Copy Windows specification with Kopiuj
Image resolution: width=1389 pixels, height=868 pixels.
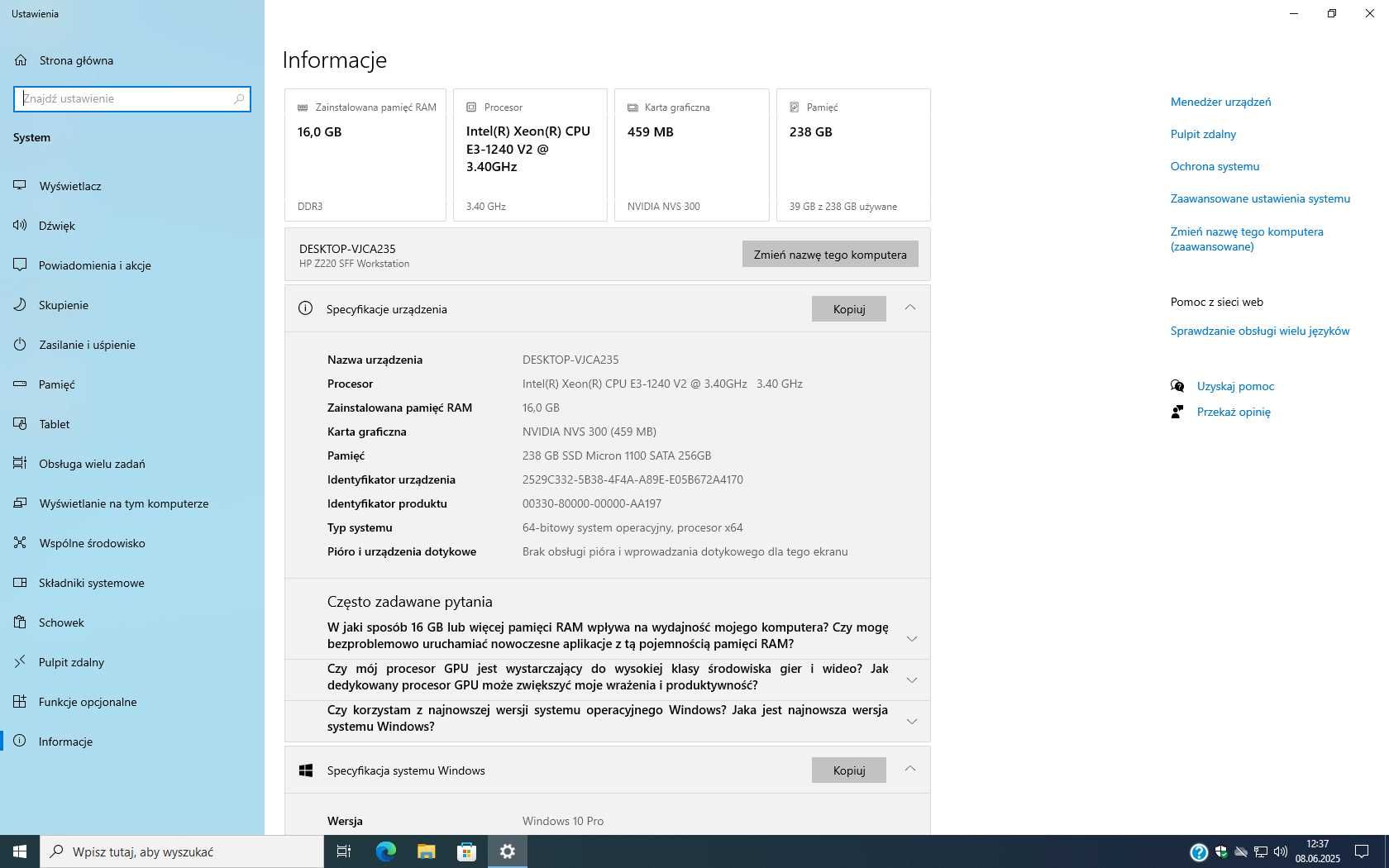pyautogui.click(x=849, y=770)
